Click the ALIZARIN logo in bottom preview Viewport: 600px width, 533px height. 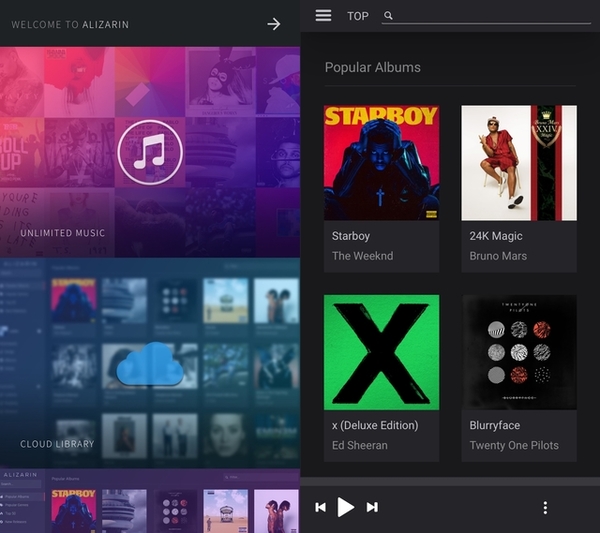click(x=20, y=474)
